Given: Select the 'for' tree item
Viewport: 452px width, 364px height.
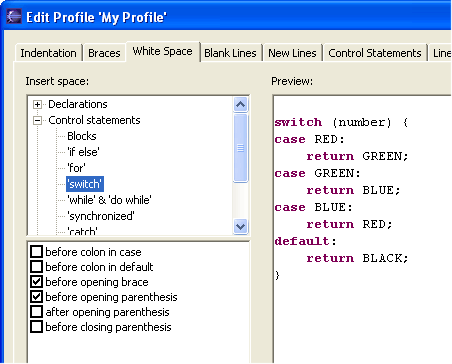Looking at the screenshot, I should tap(76, 168).
